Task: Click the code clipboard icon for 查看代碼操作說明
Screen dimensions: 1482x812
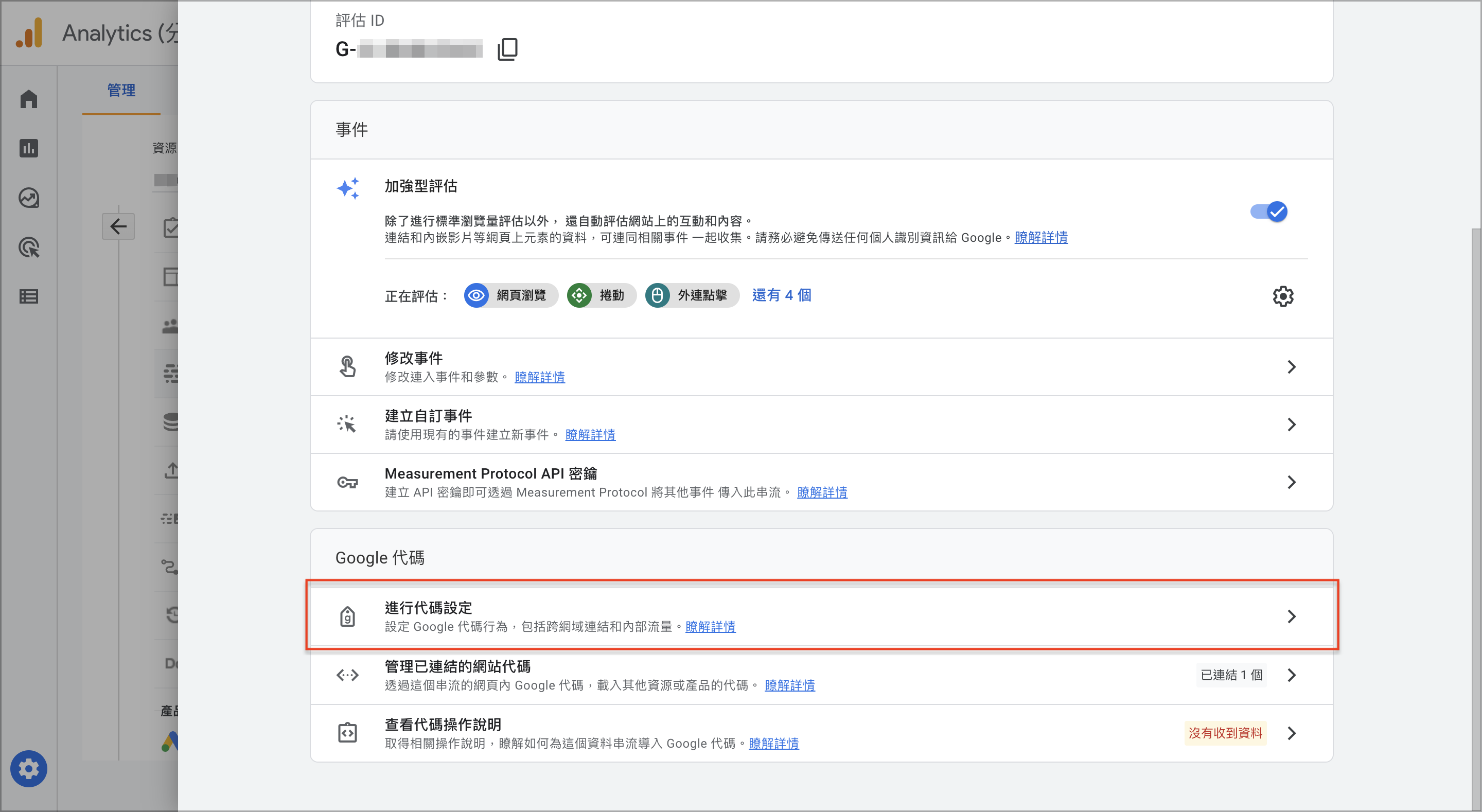Action: pos(347,733)
